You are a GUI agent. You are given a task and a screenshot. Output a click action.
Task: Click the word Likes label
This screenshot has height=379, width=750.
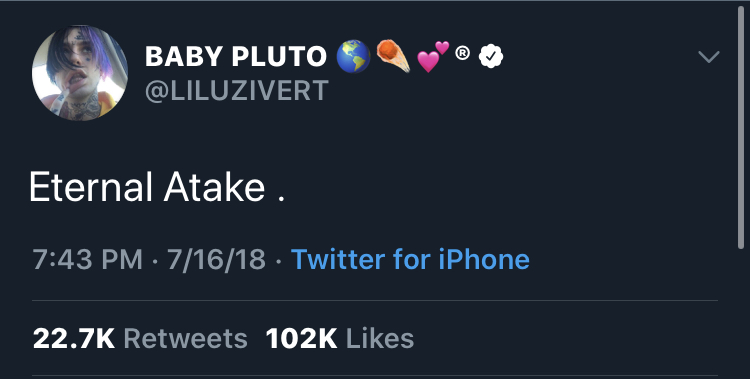(x=380, y=338)
